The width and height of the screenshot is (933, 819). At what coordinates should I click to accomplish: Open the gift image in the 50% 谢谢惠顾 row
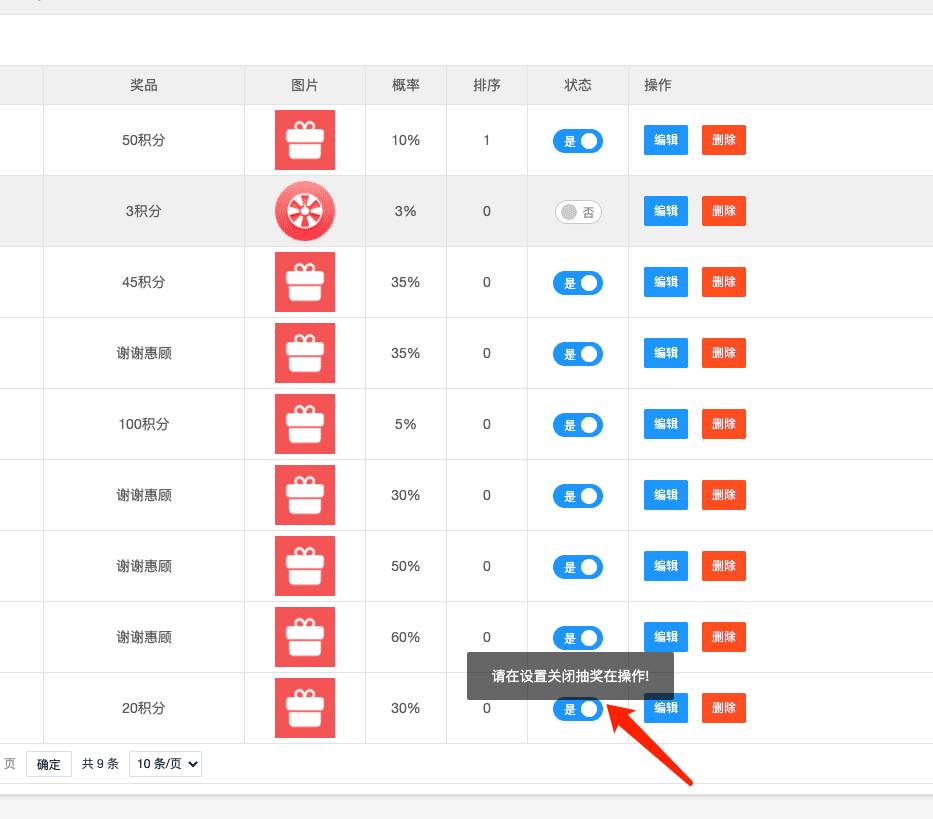tap(305, 566)
